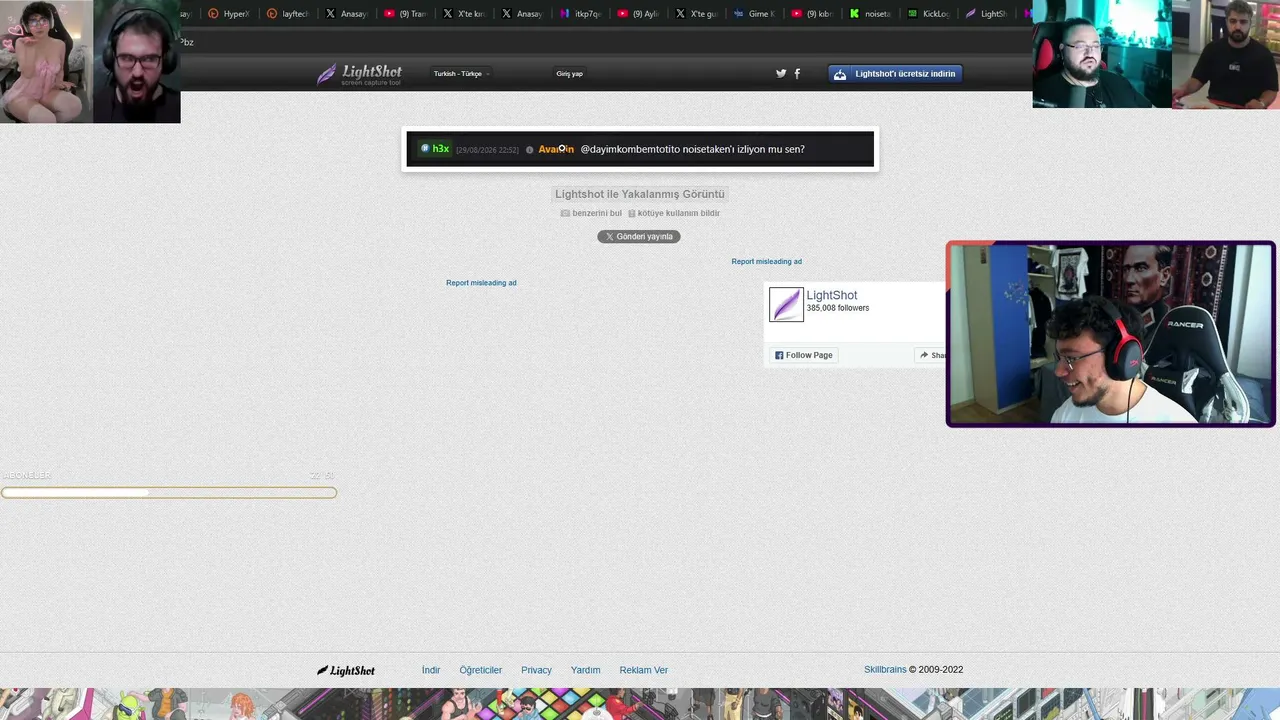Switch to the YouTube (9) Tran browser tab
Screen dimensions: 1280x720
405,14
